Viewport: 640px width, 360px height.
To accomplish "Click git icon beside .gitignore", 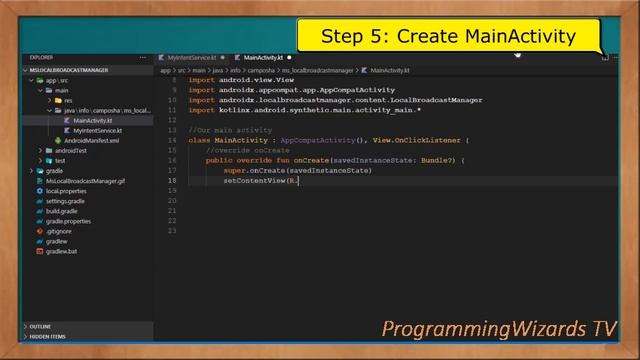I will pos(40,231).
